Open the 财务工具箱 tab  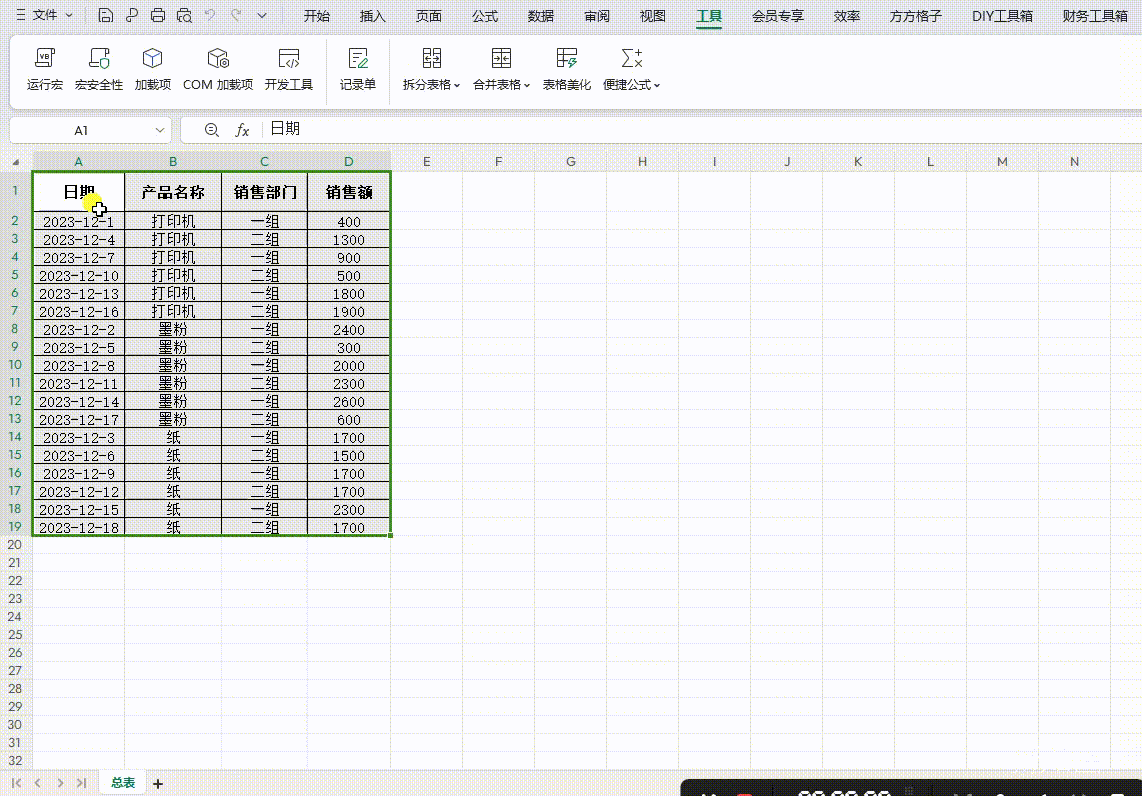[1095, 16]
